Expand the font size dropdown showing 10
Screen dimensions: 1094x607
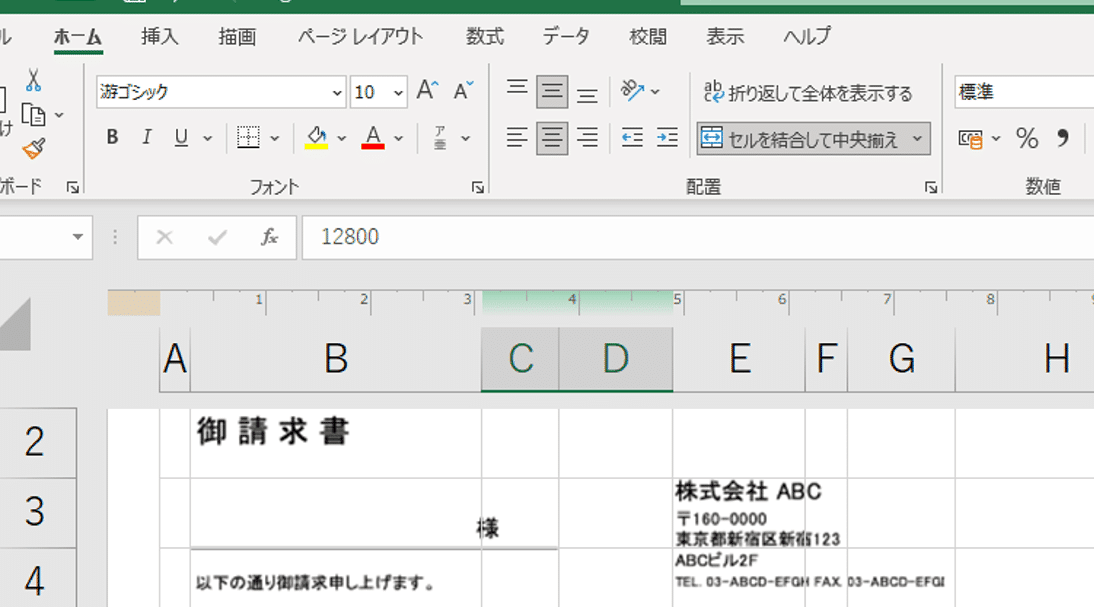[398, 93]
